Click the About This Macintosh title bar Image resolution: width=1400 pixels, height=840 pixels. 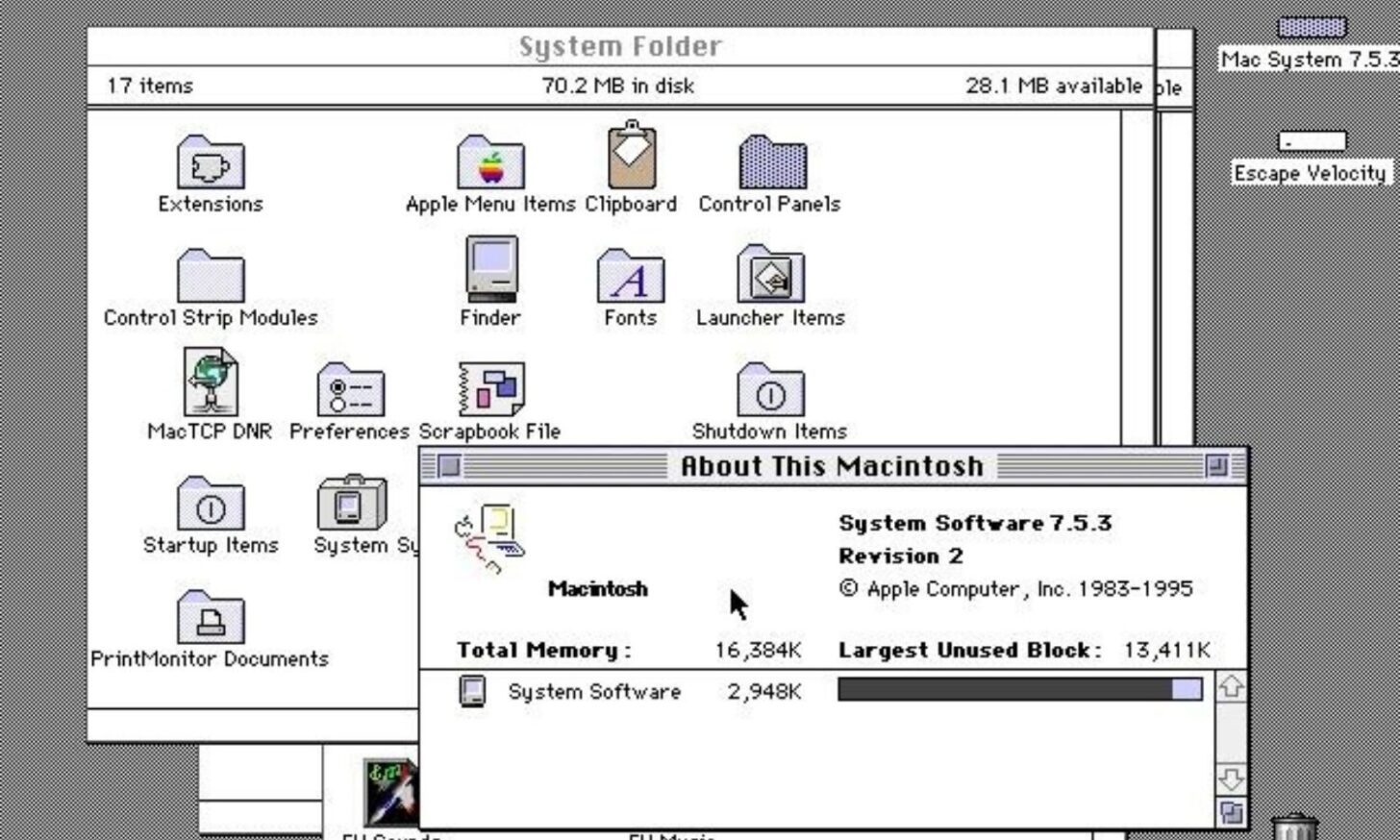[x=831, y=467]
